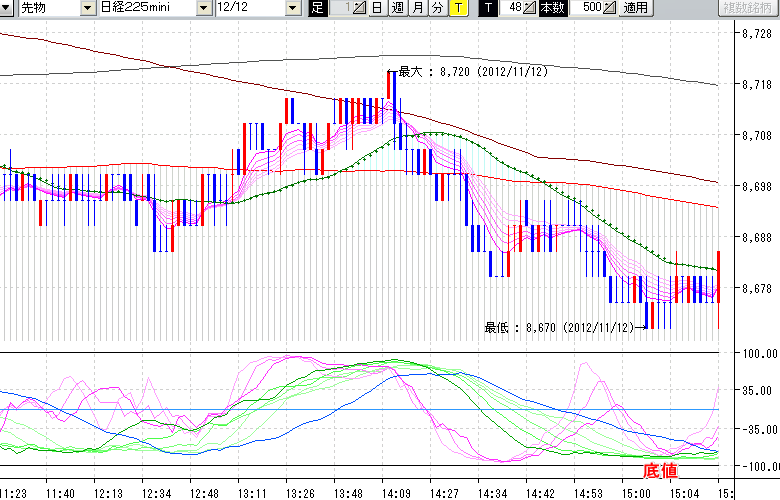Click the black T label icon
The width and height of the screenshot is (780, 500).
[x=487, y=8]
